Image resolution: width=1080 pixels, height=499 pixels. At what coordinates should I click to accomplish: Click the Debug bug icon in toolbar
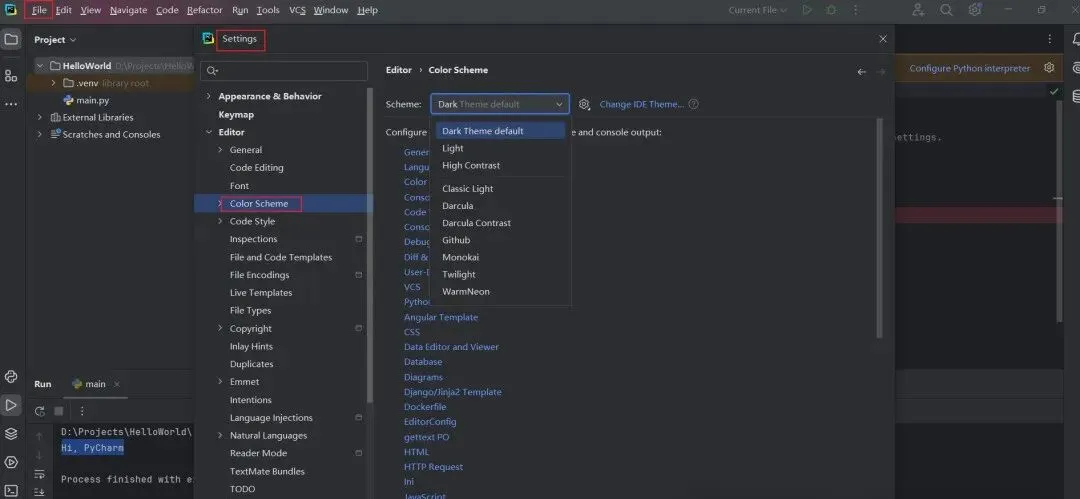point(831,10)
